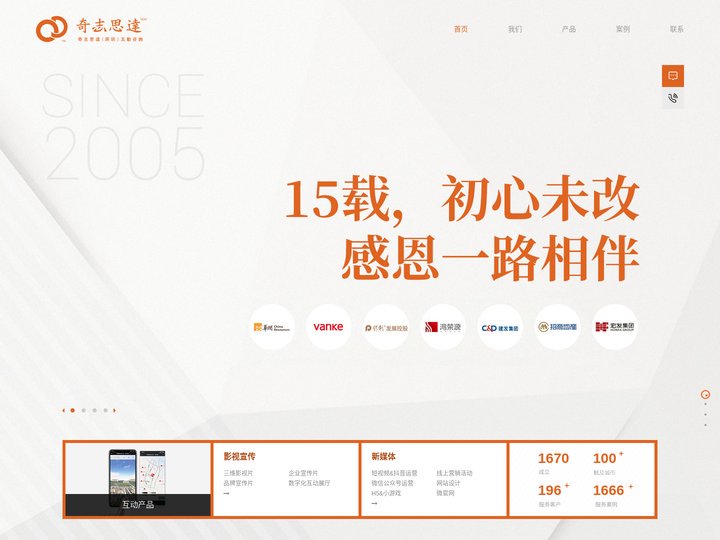Click the 互动产品 caption bar

click(x=137, y=505)
